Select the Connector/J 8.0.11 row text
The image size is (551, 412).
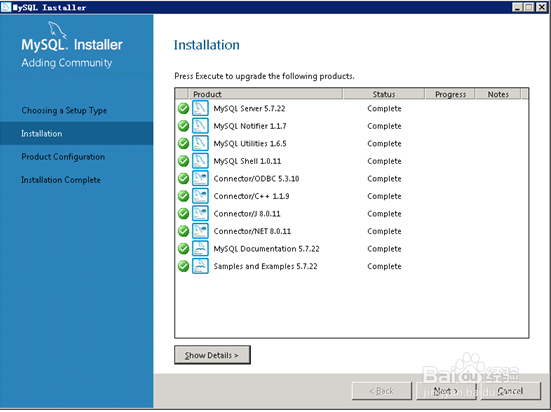[247, 213]
